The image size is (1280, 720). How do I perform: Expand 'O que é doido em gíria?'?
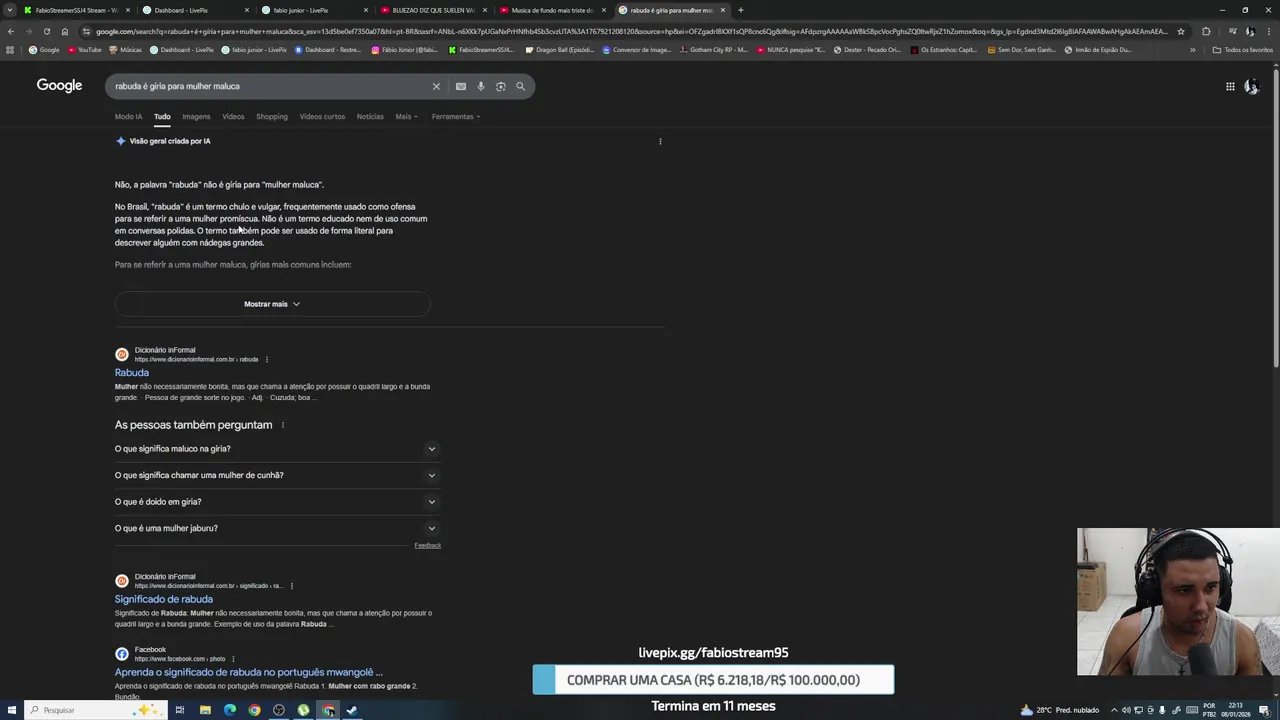(x=276, y=502)
